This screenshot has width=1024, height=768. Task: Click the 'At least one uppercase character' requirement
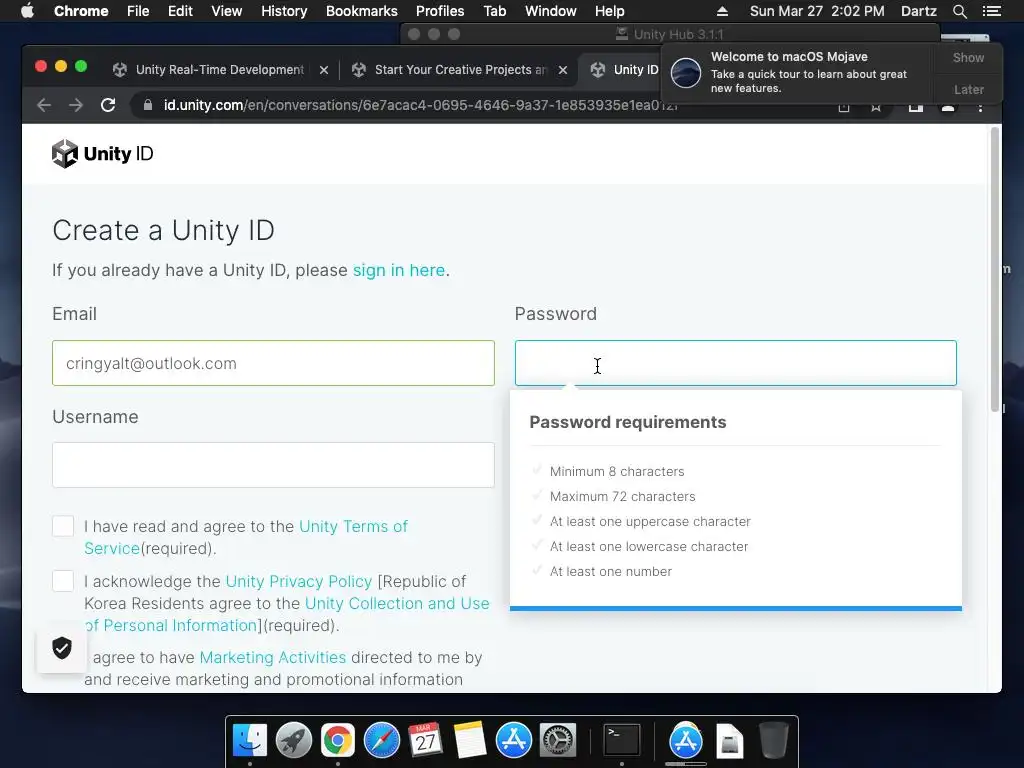pyautogui.click(x=650, y=522)
